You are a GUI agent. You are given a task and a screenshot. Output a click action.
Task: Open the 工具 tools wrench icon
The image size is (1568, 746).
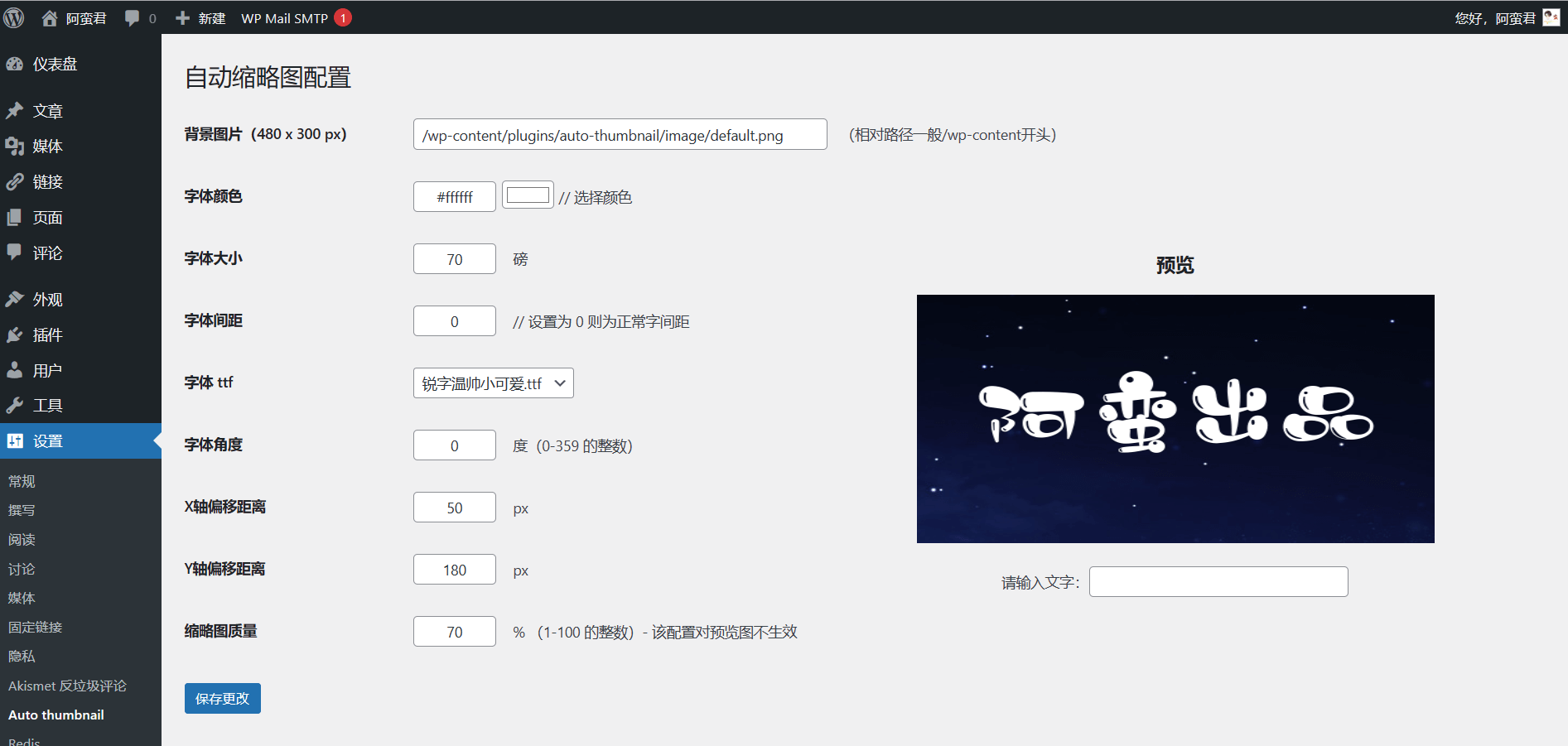(16, 405)
